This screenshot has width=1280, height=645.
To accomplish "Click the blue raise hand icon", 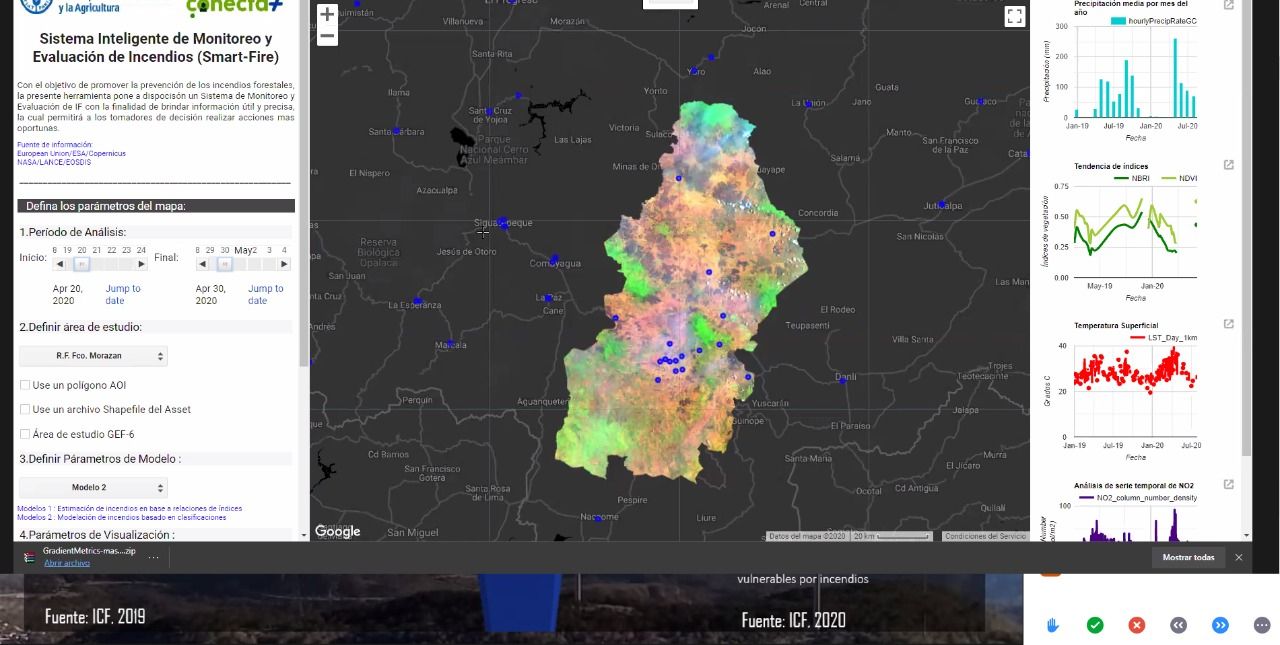I will click(1053, 625).
